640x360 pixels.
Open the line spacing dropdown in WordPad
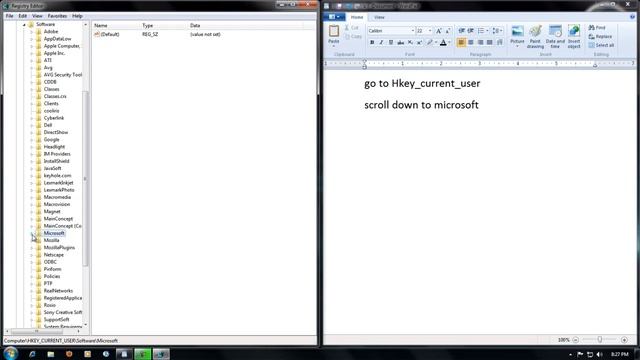(497, 31)
